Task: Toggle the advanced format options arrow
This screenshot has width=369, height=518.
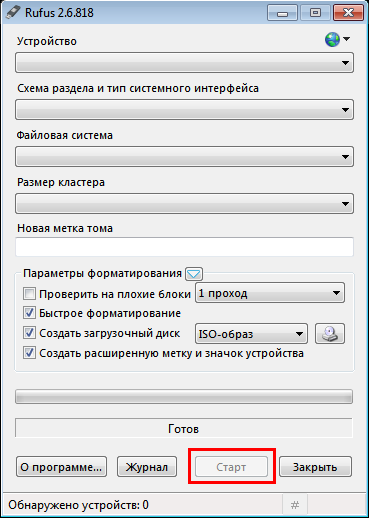Action: point(194,274)
